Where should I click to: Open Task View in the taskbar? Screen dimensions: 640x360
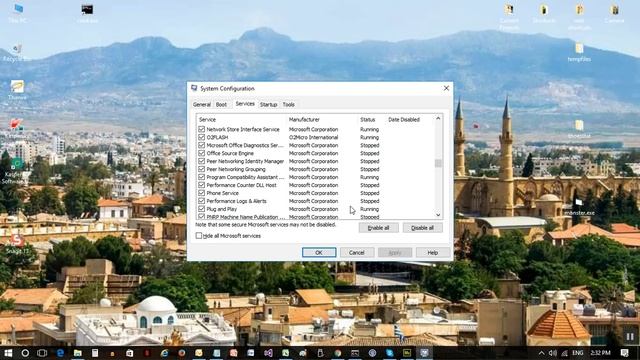click(x=42, y=353)
